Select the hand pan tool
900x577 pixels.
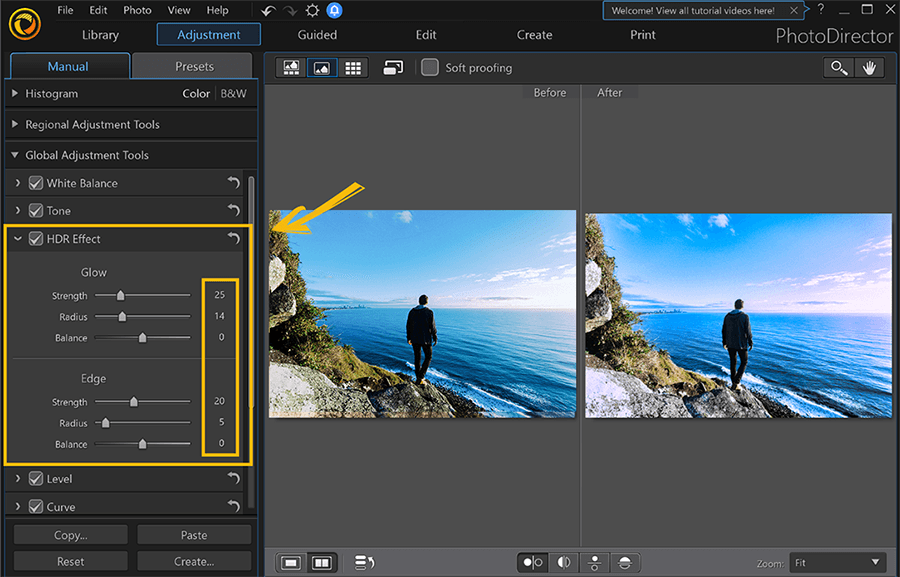868,67
